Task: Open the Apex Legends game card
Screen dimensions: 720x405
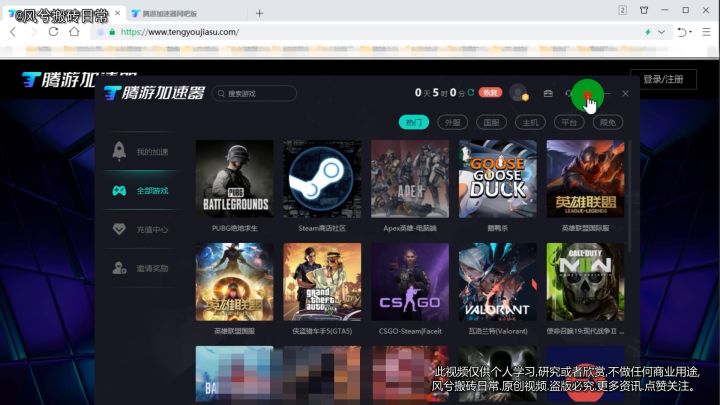Action: pyautogui.click(x=410, y=179)
